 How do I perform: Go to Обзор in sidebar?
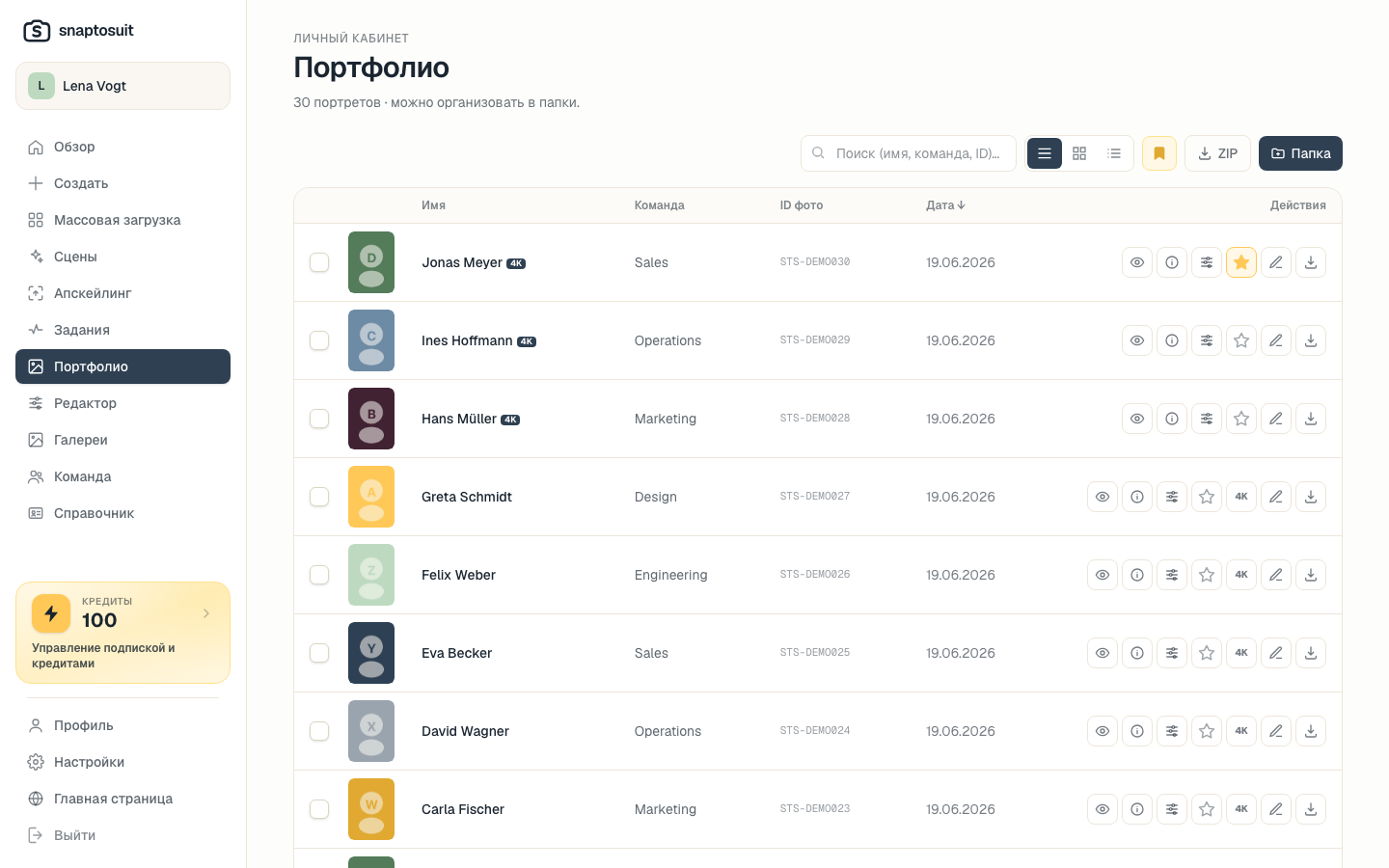tap(123, 147)
